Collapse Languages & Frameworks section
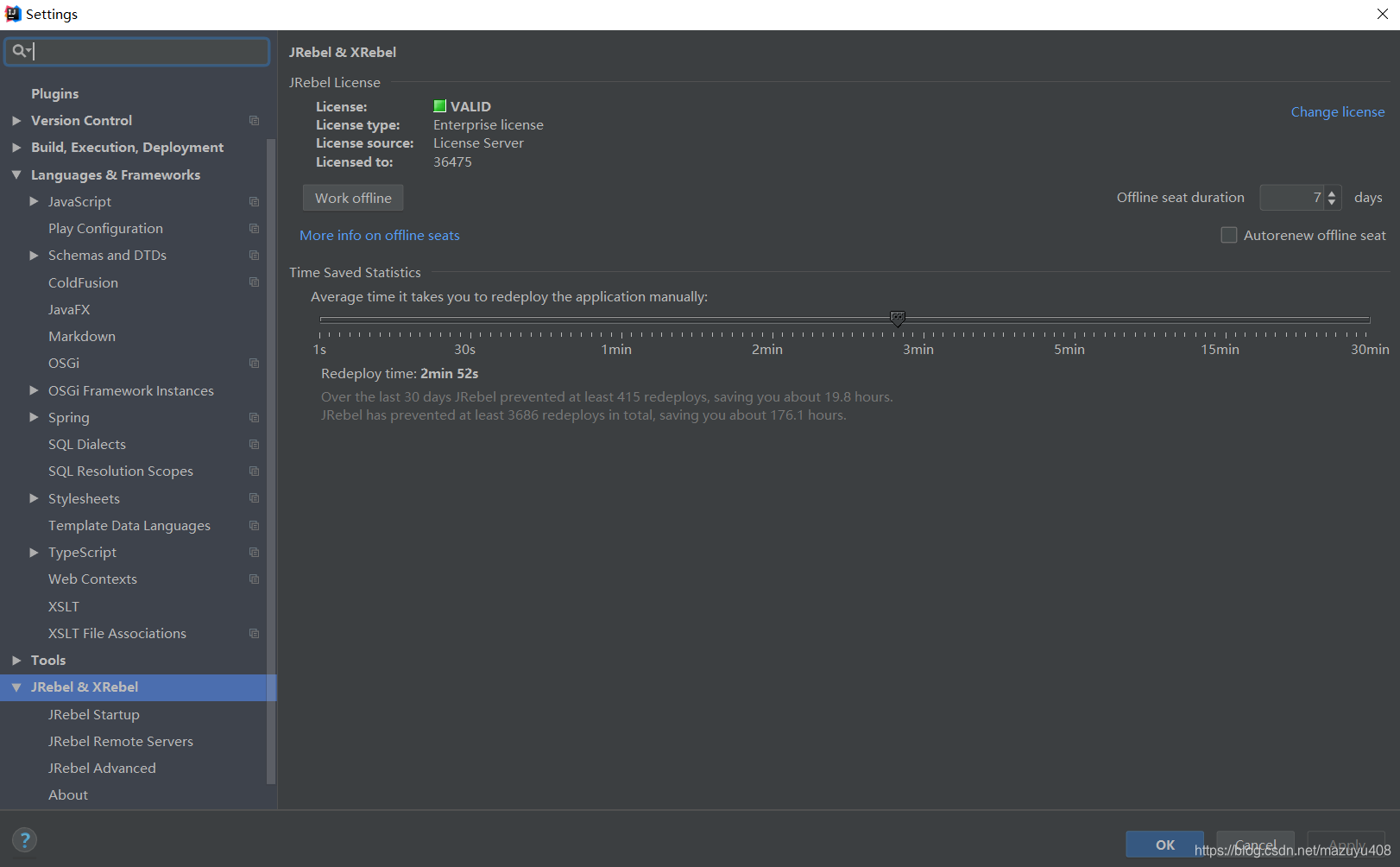This screenshot has height=867, width=1400. (x=16, y=174)
